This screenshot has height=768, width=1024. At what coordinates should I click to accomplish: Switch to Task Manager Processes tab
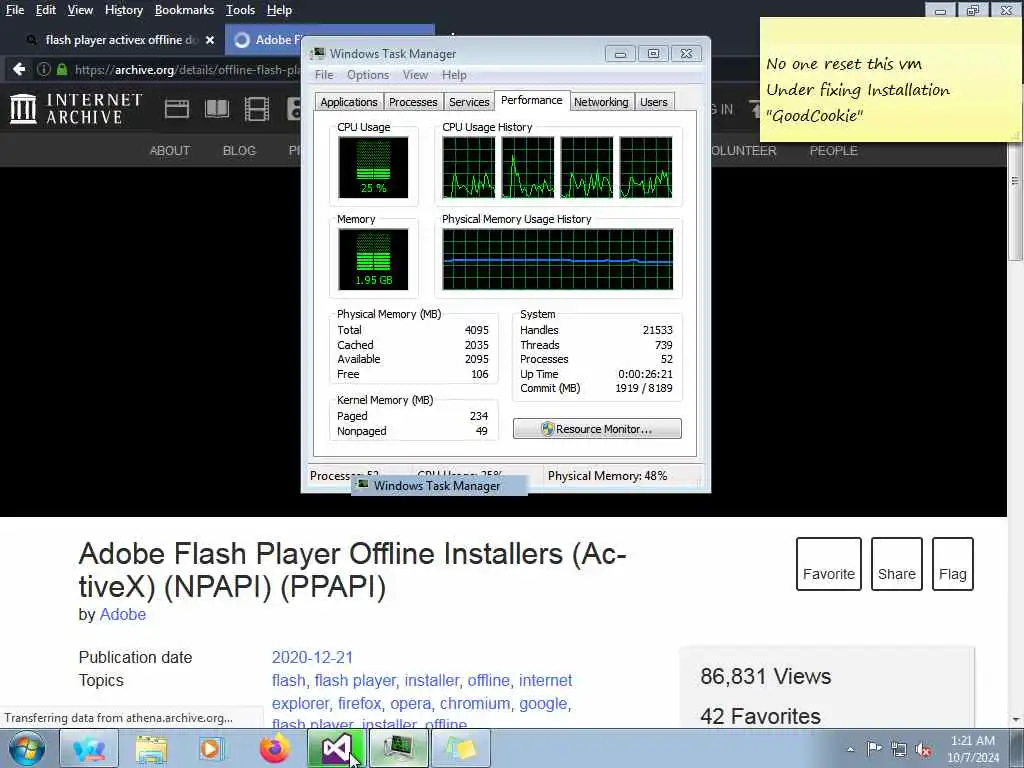pyautogui.click(x=413, y=102)
